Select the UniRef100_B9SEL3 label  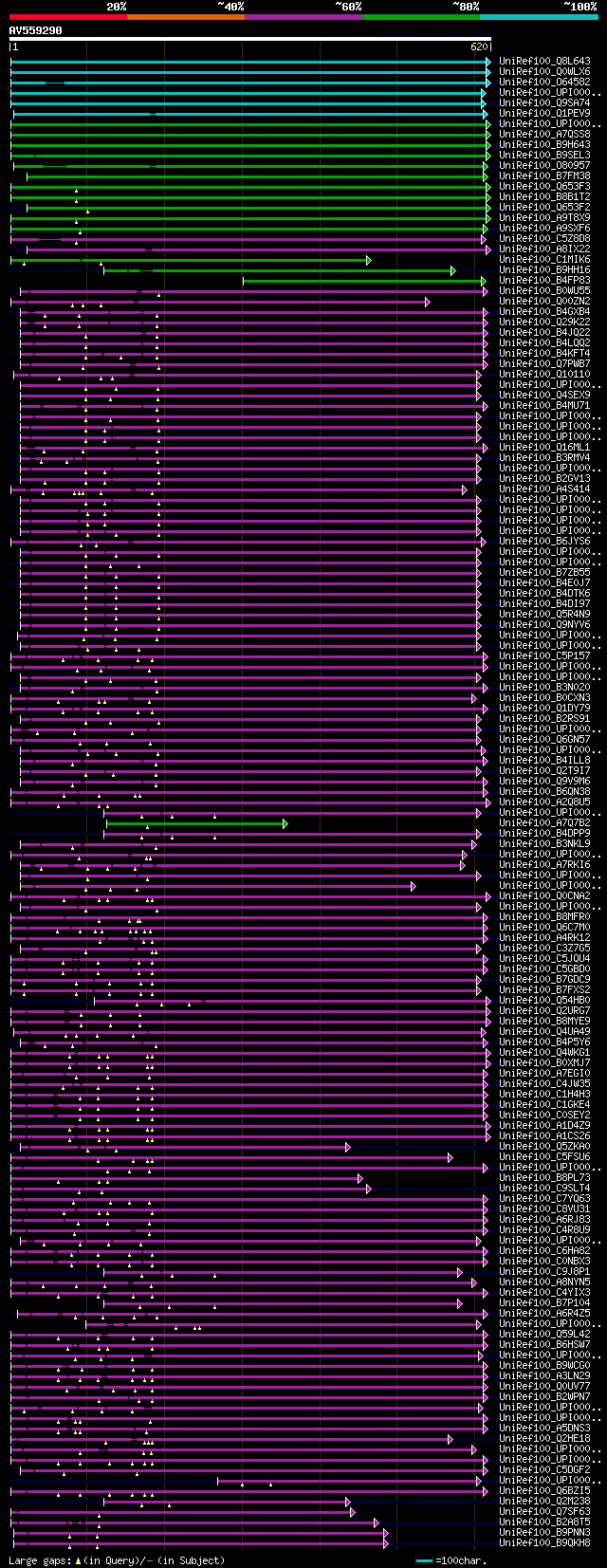544,155
